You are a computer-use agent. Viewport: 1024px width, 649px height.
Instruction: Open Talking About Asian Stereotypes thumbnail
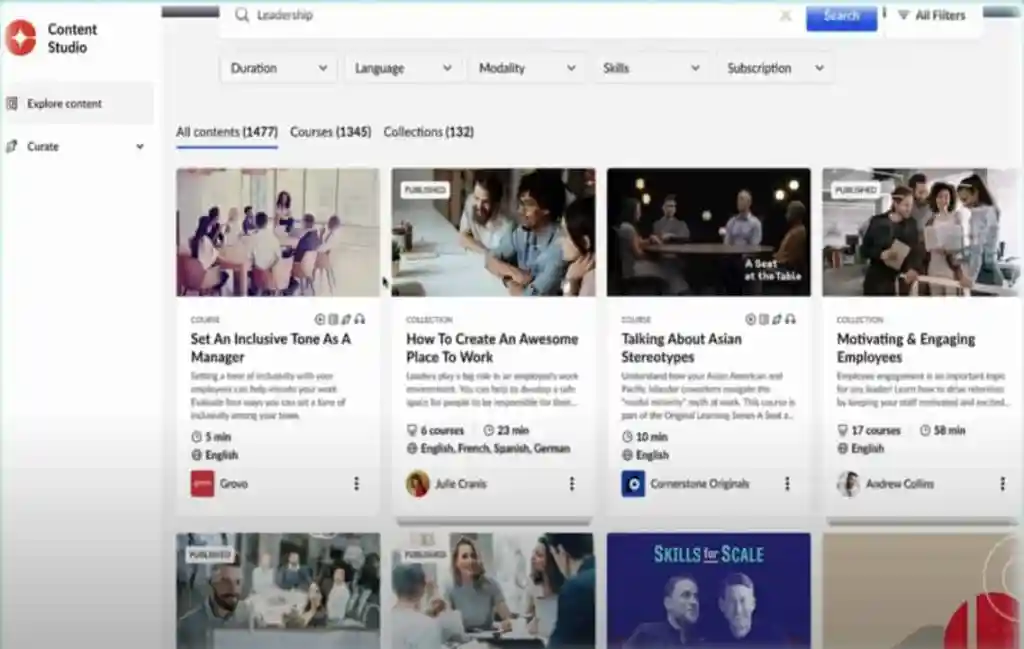click(x=708, y=232)
